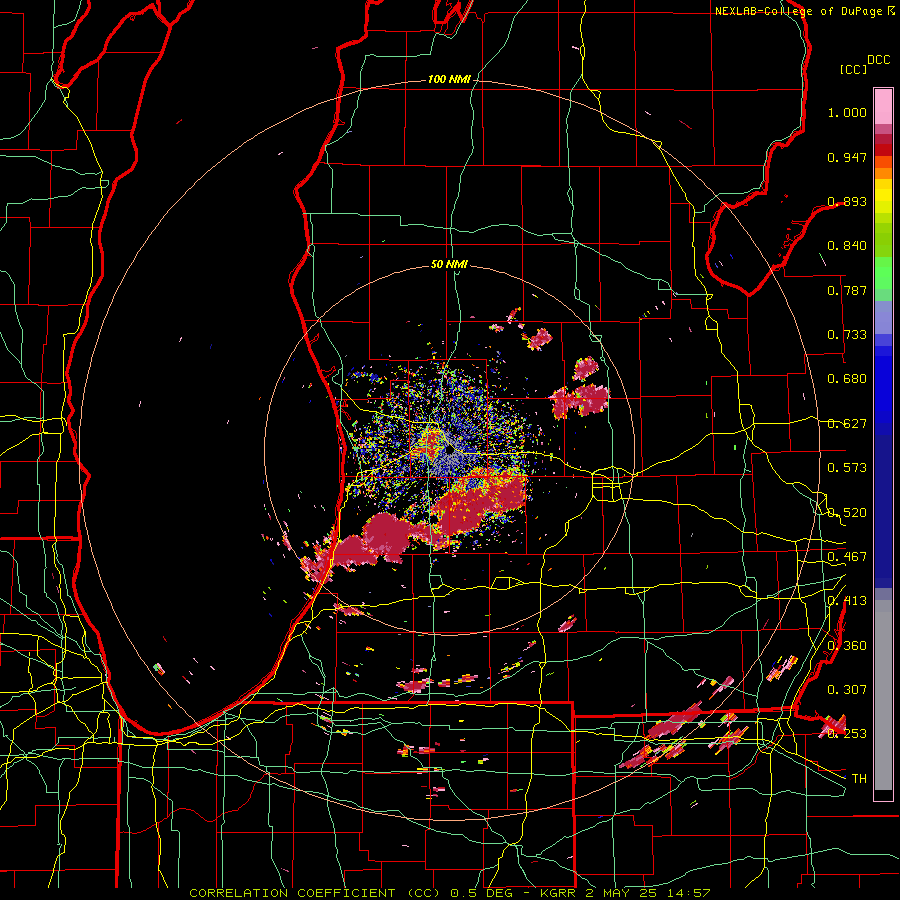Select the 0.680 scale value
This screenshot has width=900, height=900.
point(847,379)
